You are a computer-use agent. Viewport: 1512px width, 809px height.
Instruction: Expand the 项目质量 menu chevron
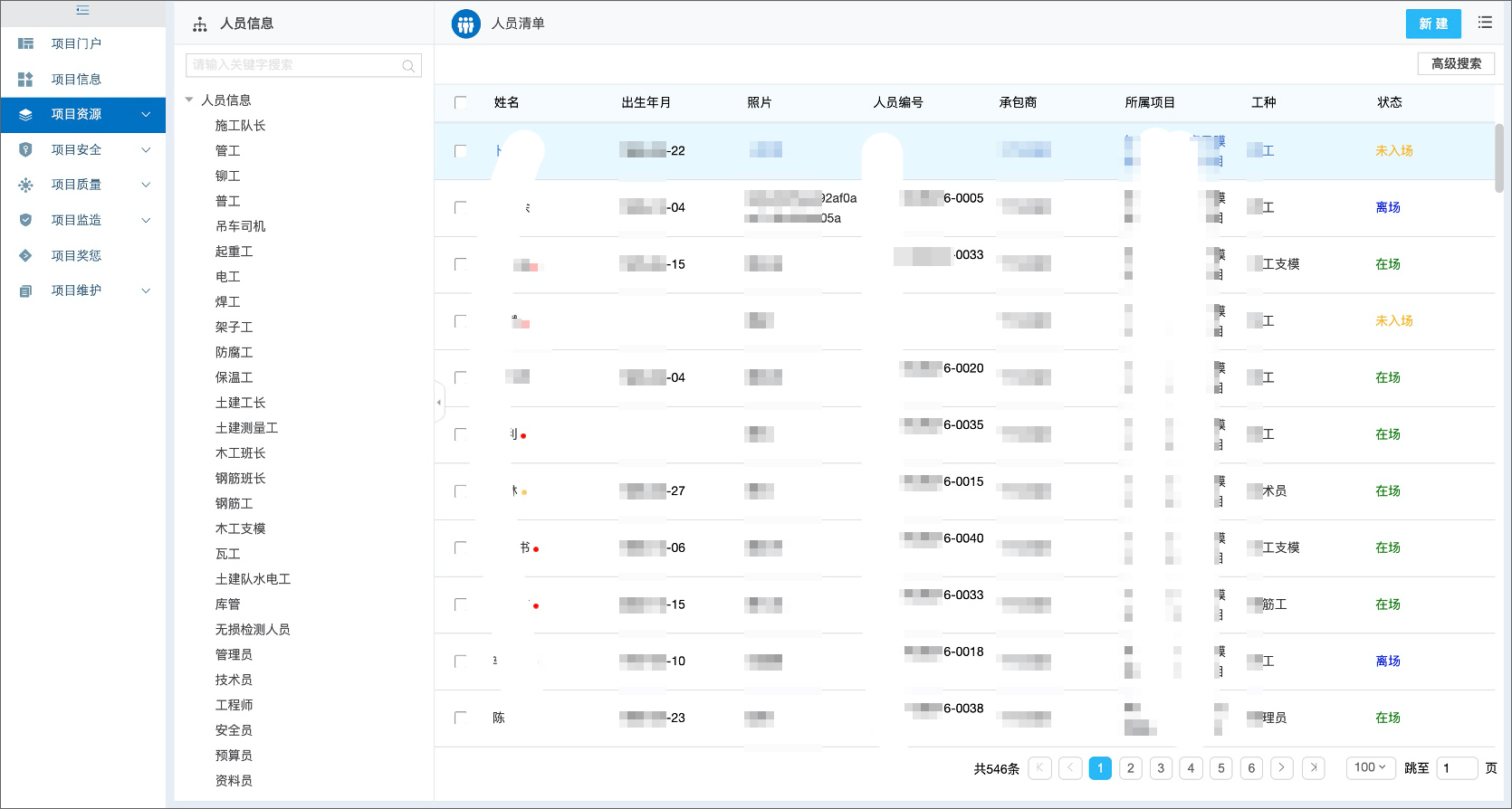(146, 185)
